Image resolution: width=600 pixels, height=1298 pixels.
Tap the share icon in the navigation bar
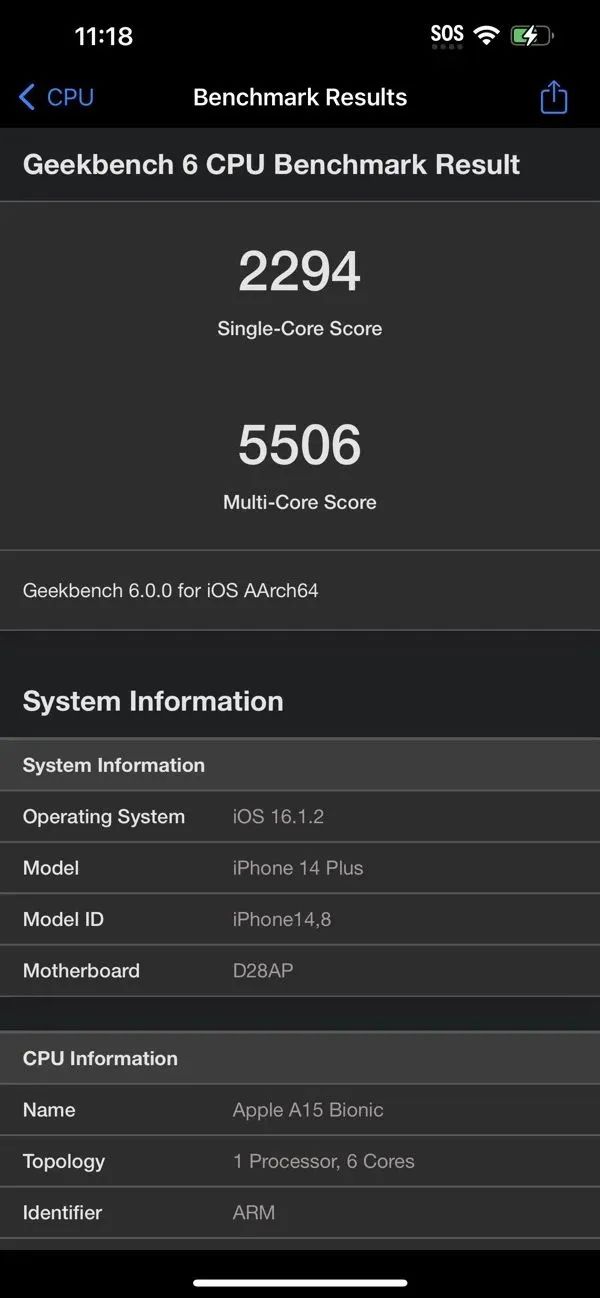coord(553,98)
